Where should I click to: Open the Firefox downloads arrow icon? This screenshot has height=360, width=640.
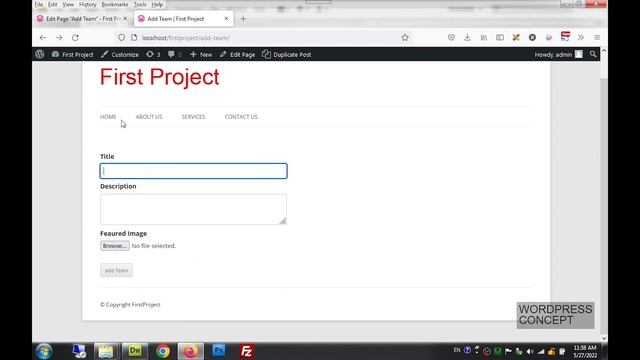pos(467,38)
